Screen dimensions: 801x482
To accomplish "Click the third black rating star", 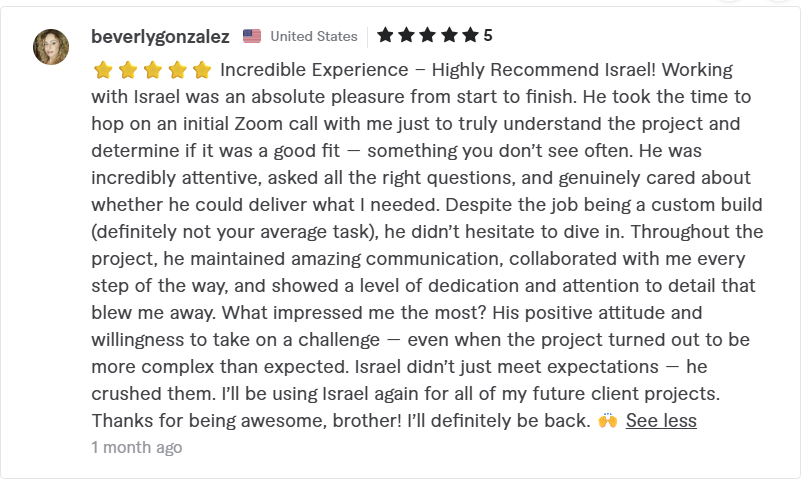I will point(428,35).
